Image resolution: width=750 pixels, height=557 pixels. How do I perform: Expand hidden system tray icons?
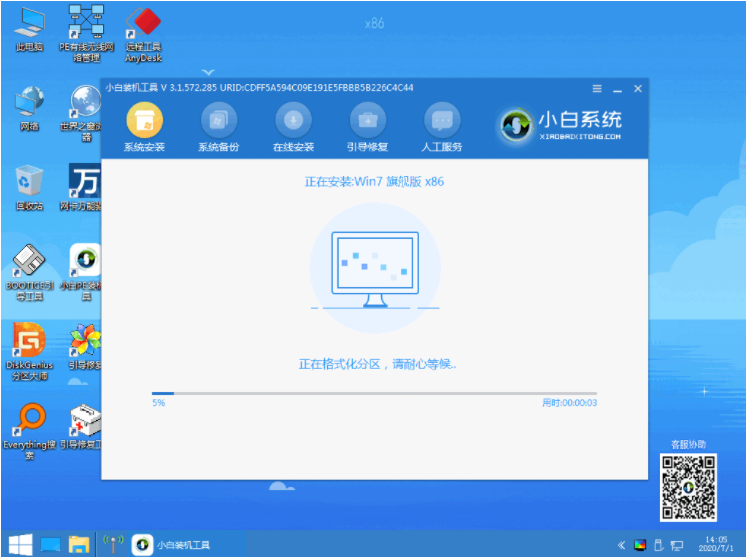click(621, 545)
